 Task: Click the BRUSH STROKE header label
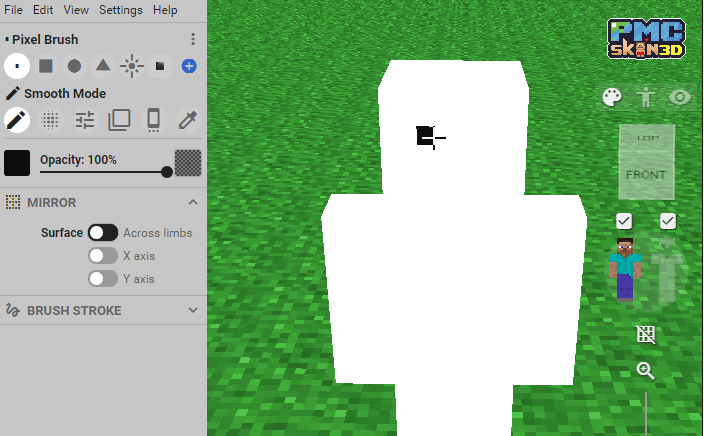pos(74,311)
